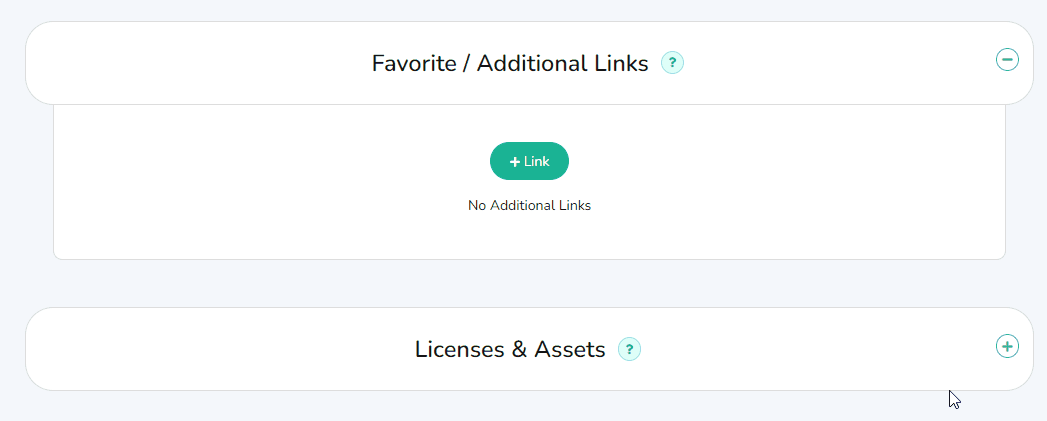This screenshot has width=1047, height=421.
Task: Expand Licenses & Assets using the plus icon
Action: (1007, 346)
